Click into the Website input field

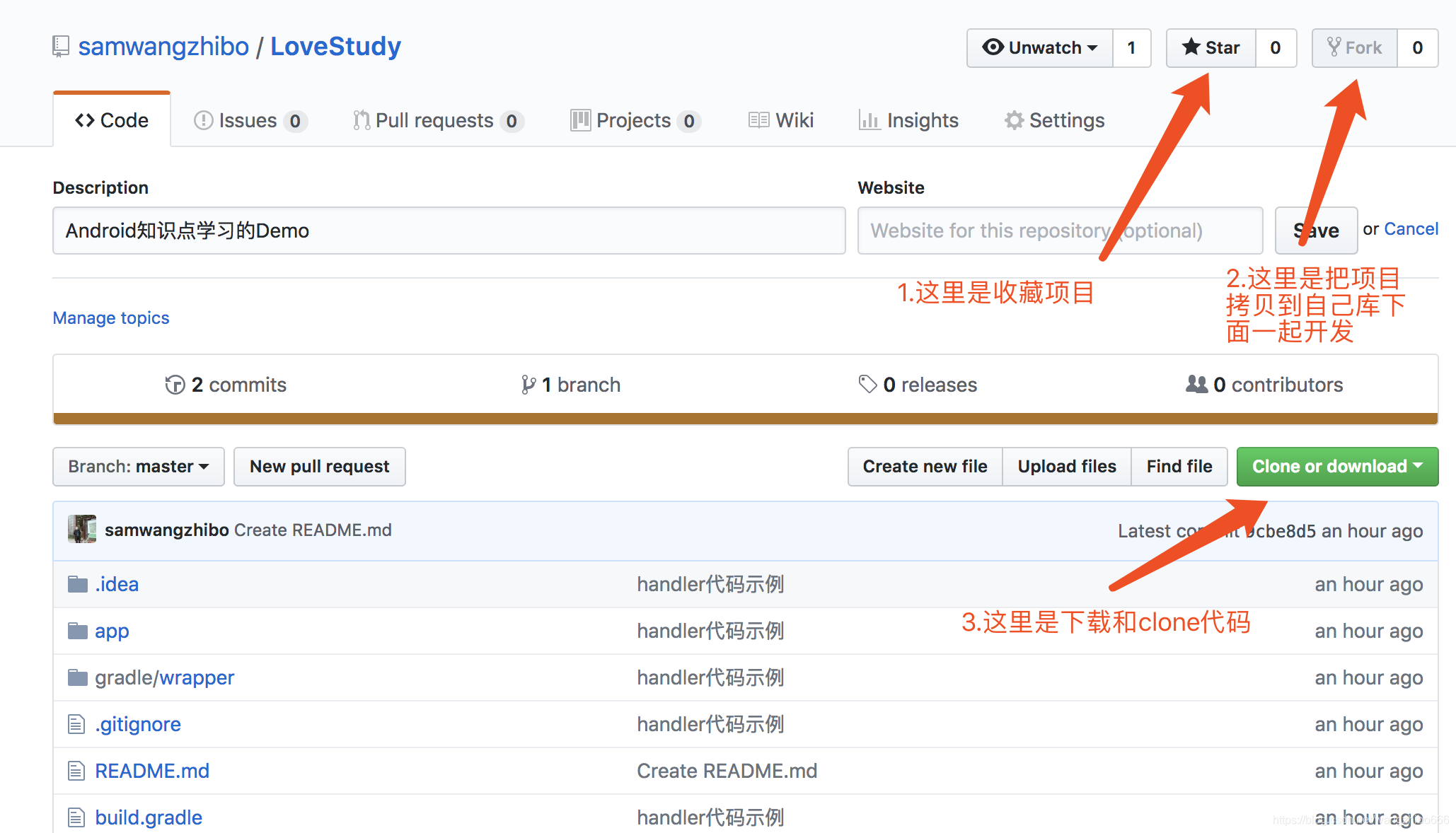coord(1061,231)
